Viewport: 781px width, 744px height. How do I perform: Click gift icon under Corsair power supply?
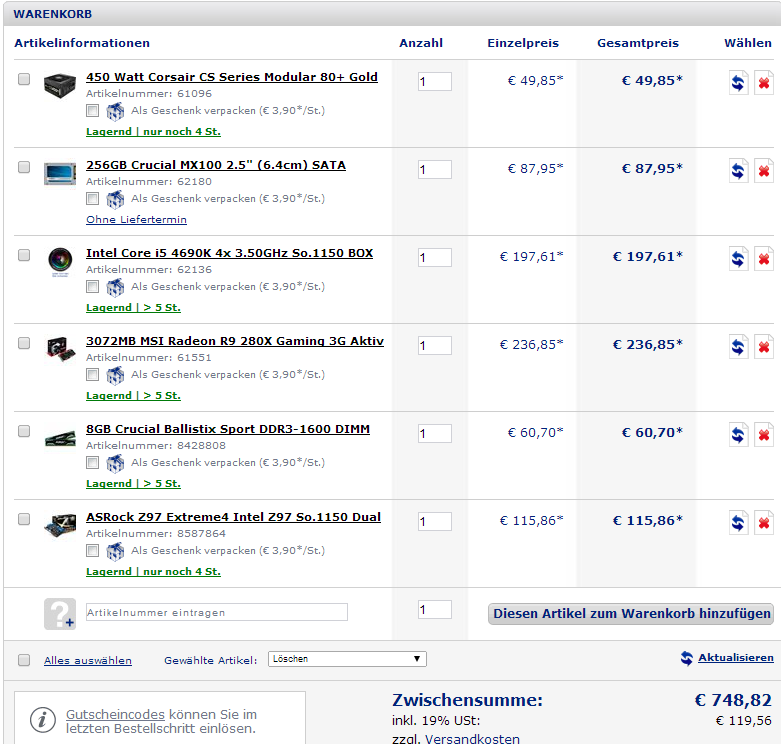(115, 111)
